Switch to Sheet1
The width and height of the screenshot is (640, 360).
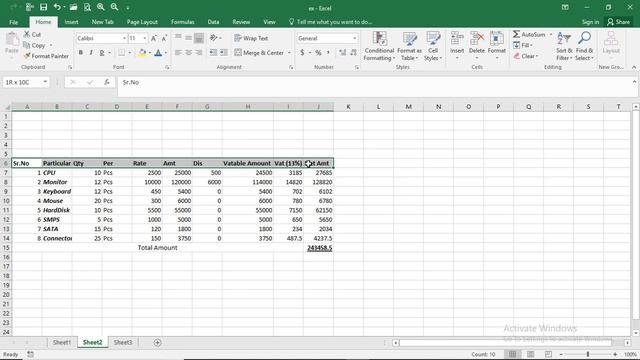coord(62,342)
